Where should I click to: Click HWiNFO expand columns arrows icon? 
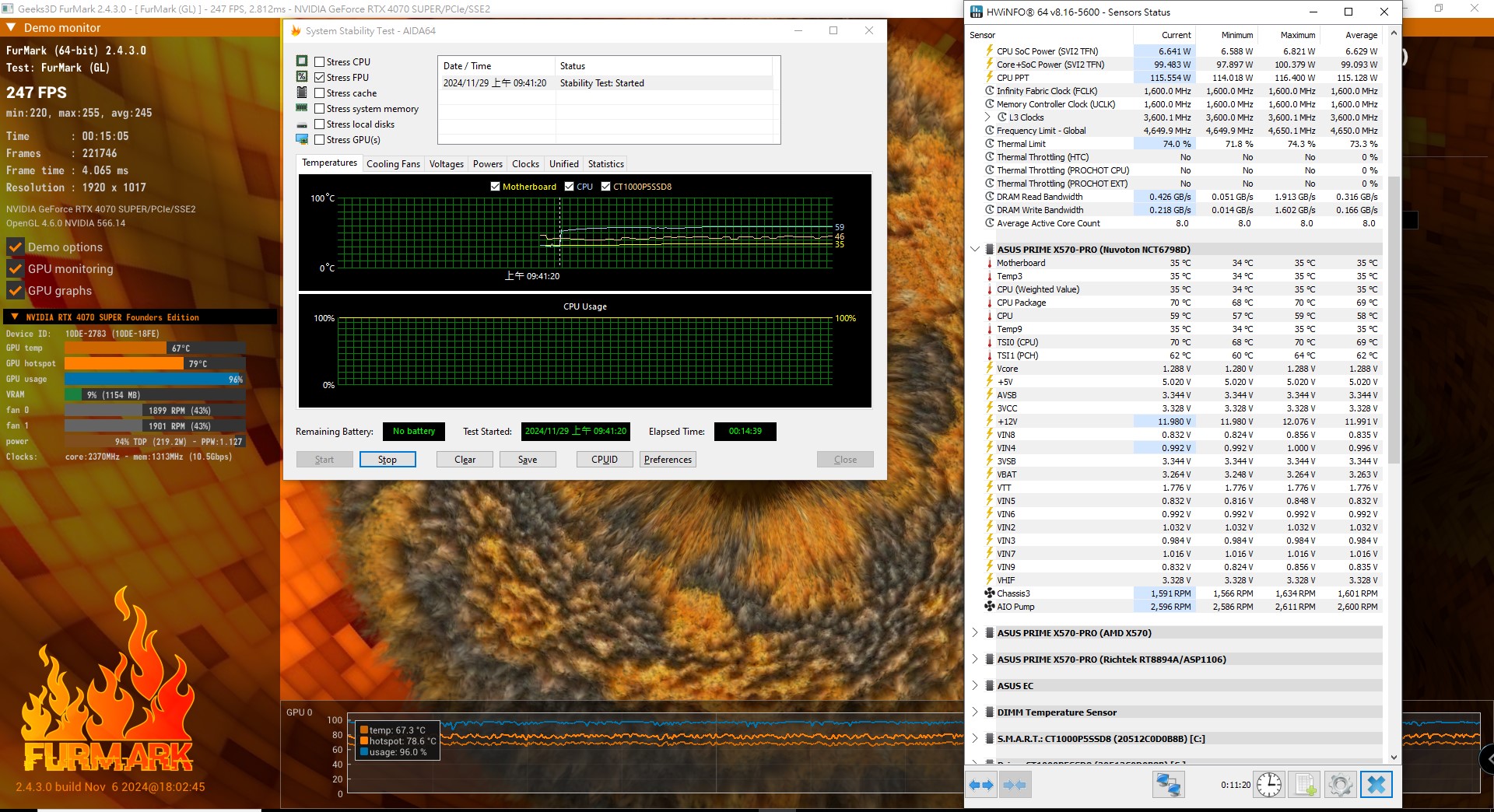[x=981, y=785]
